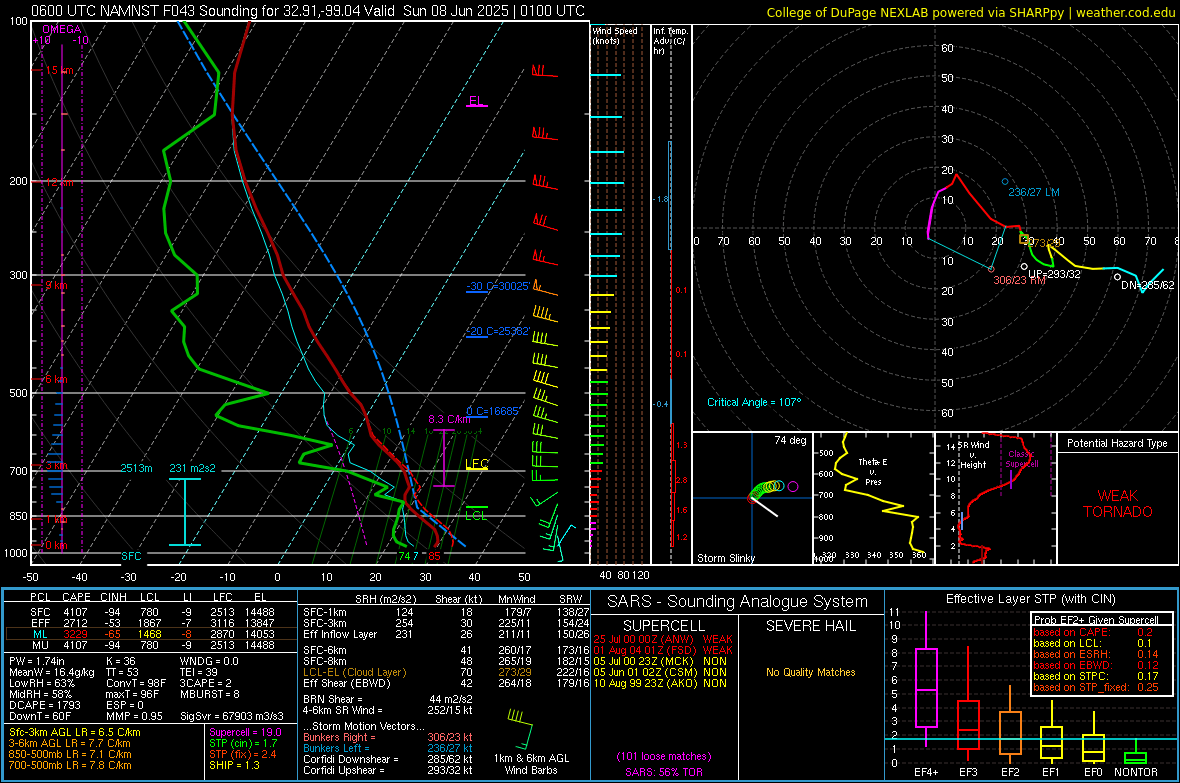This screenshot has height=783, width=1180.
Task: Click the Bunkers Left storm motion entry
Action: 388,748
